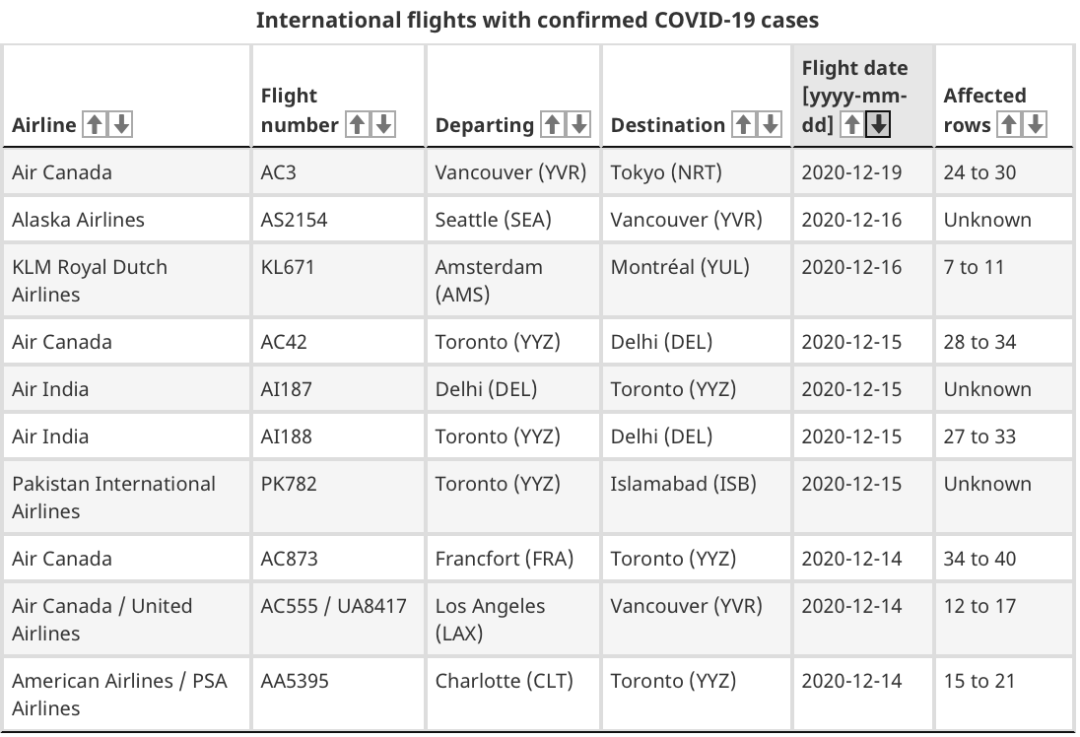Sort Destination column ascending arrow
This screenshot has height=737, width=1080.
point(743,125)
